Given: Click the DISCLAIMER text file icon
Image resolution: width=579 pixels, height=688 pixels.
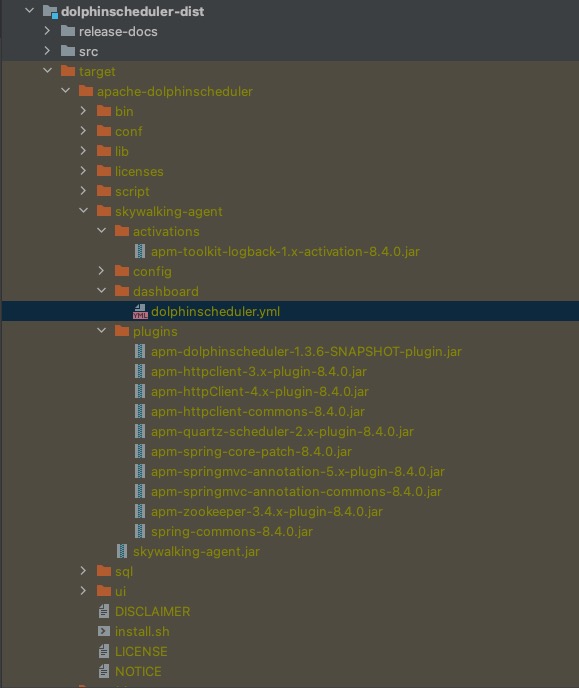Looking at the screenshot, I should [x=104, y=611].
